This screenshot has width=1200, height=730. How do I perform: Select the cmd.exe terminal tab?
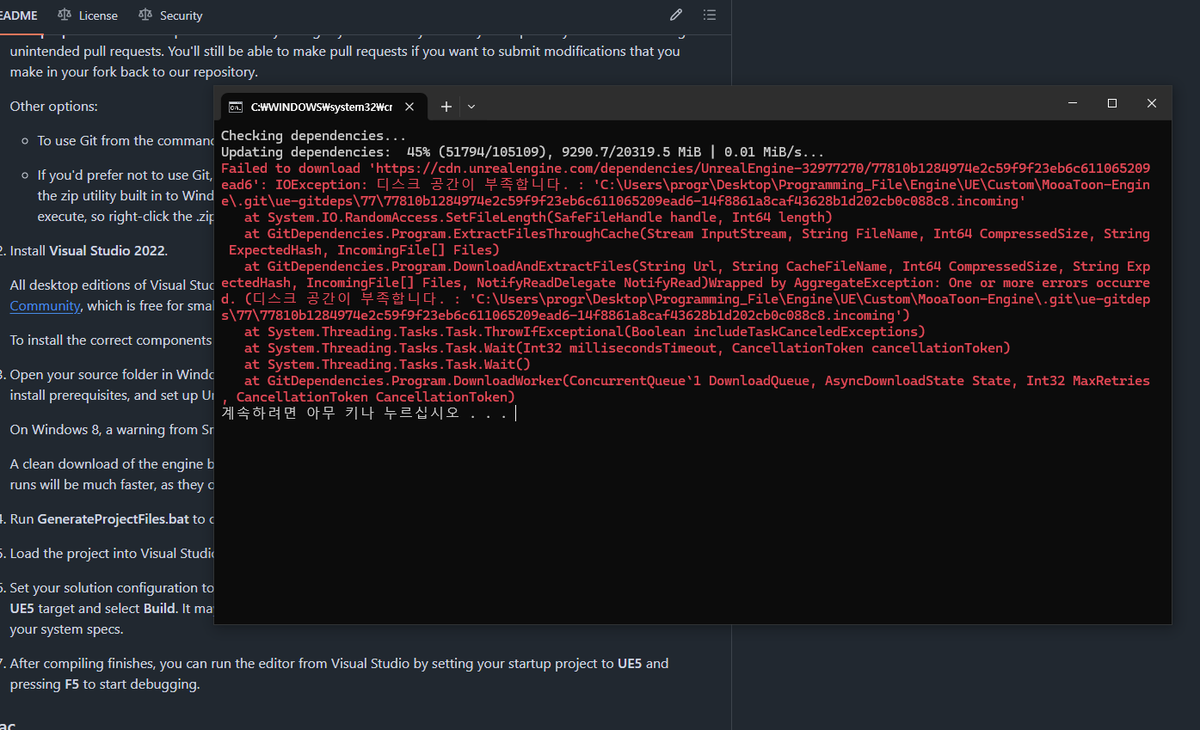click(x=321, y=106)
